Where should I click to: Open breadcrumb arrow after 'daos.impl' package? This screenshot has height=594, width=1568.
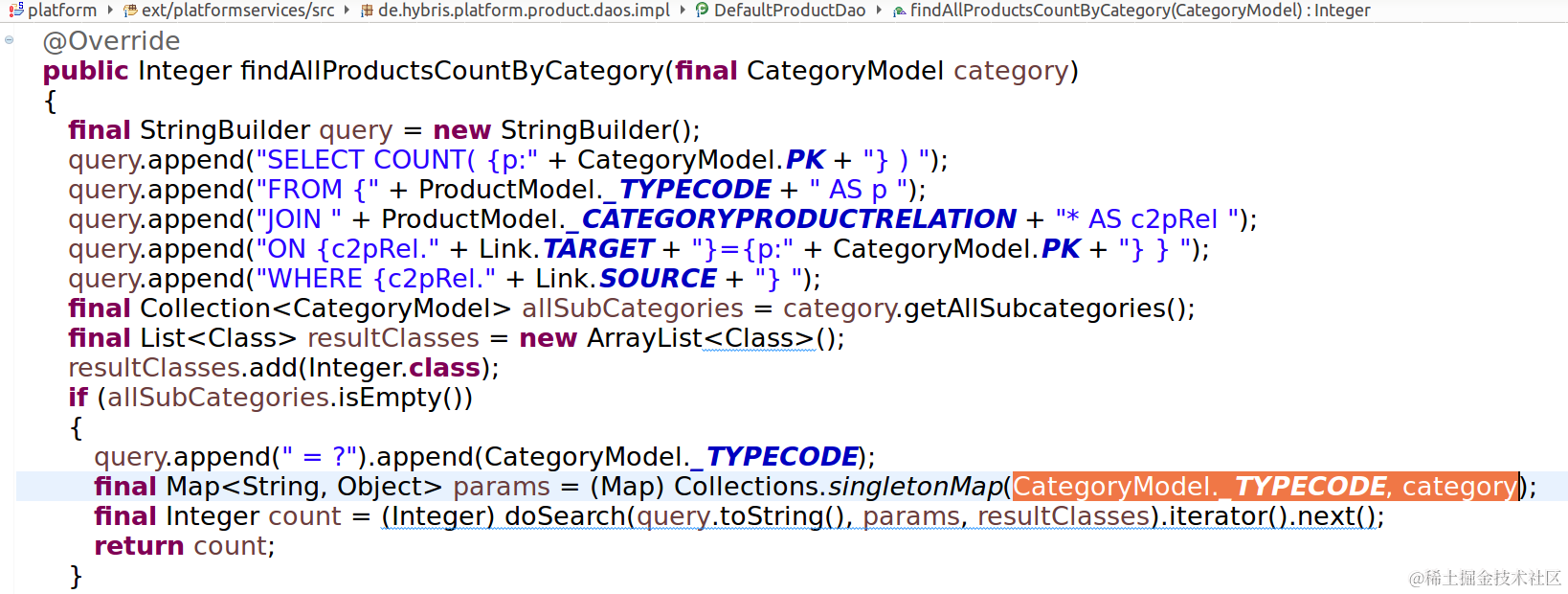click(683, 11)
